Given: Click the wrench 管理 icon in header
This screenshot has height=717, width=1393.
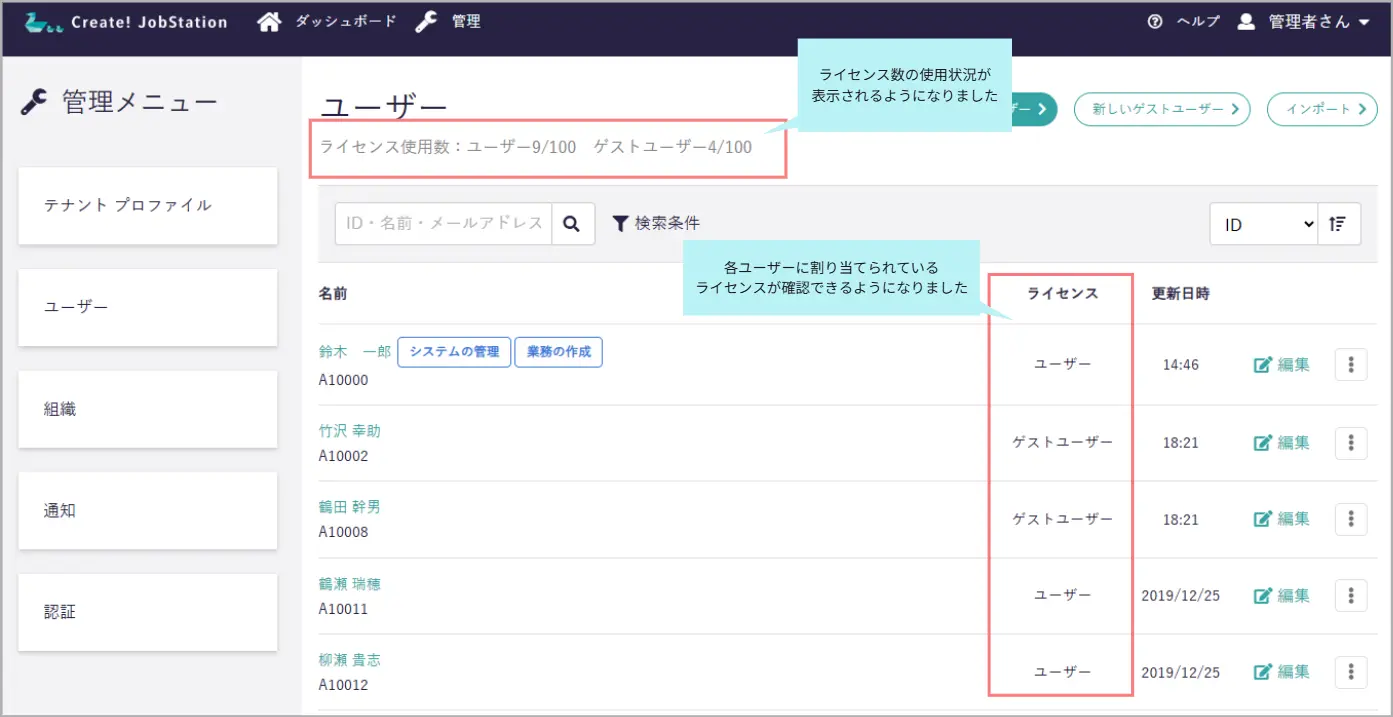Looking at the screenshot, I should pyautogui.click(x=427, y=22).
